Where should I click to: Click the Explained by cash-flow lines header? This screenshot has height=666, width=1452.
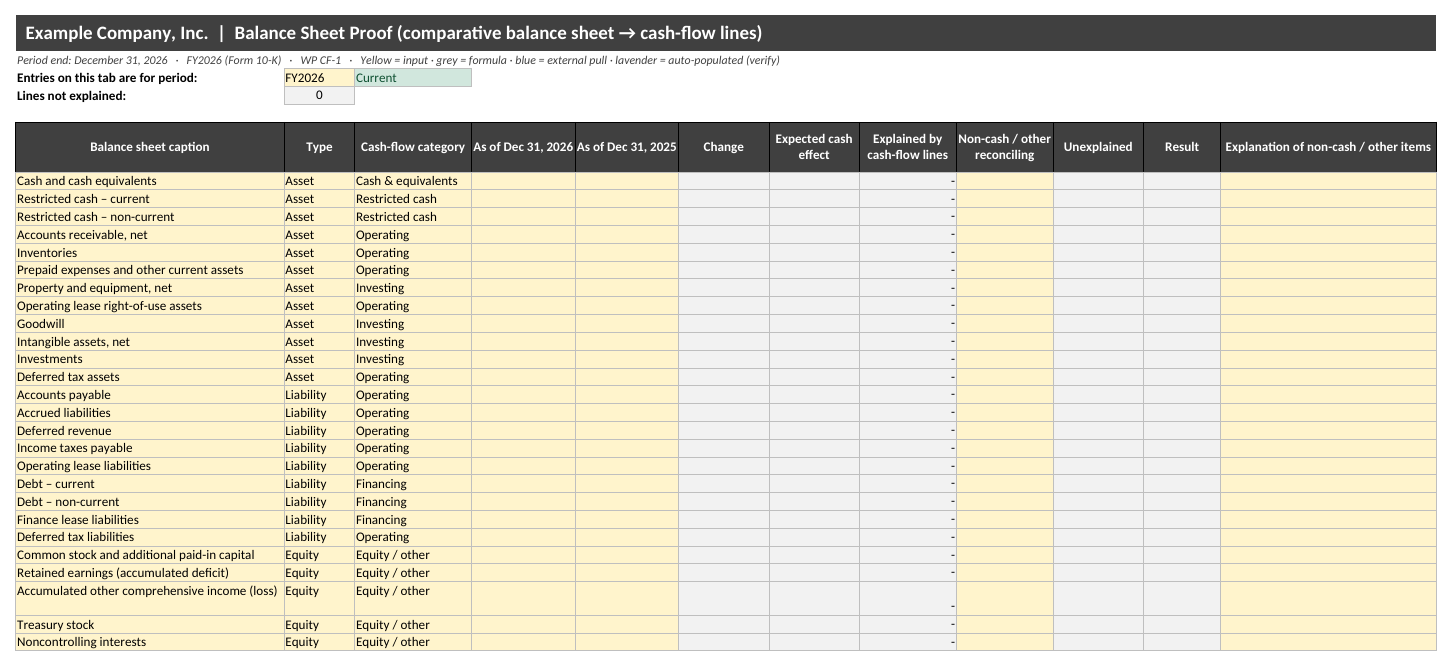click(908, 147)
